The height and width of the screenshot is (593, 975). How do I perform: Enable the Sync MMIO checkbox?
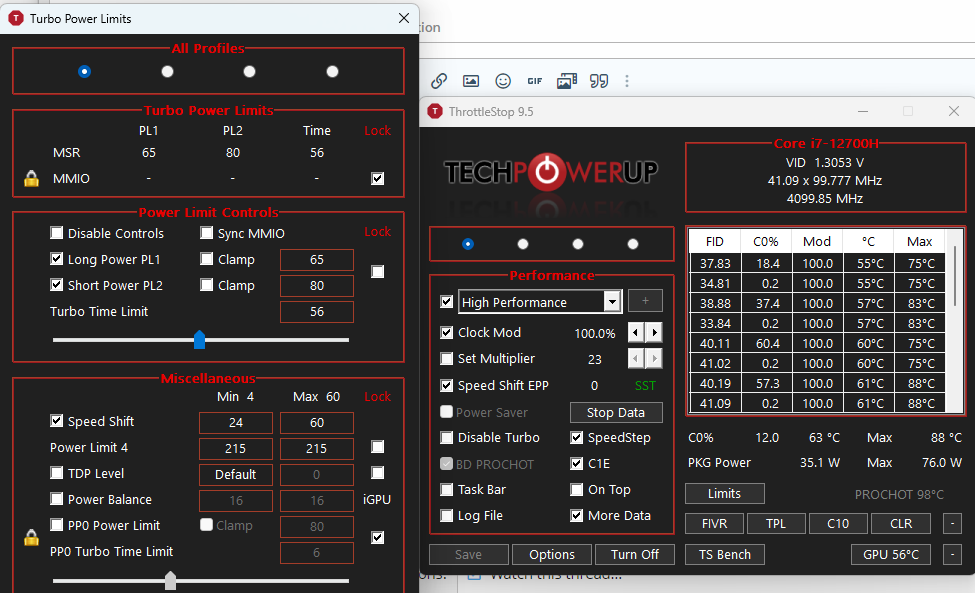[206, 233]
